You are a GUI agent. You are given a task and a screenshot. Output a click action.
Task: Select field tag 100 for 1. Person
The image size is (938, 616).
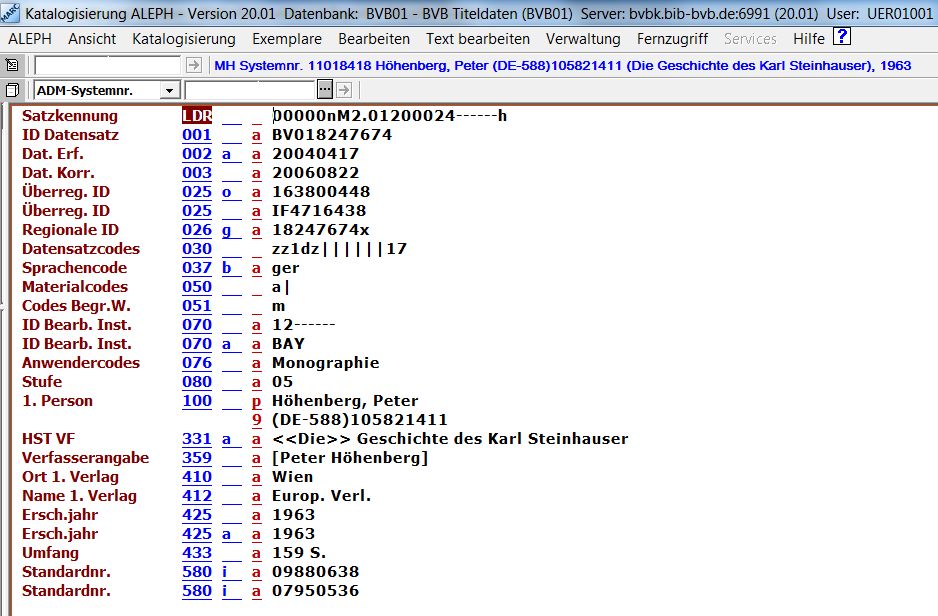197,401
